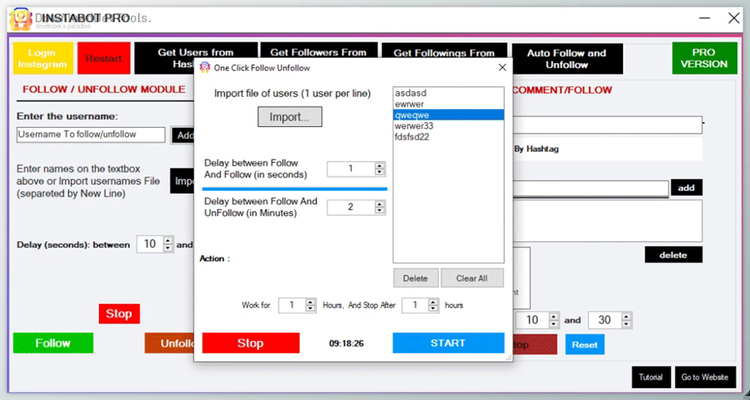Click the red Stop button in the dialog
The height and width of the screenshot is (400, 750).
click(251, 343)
